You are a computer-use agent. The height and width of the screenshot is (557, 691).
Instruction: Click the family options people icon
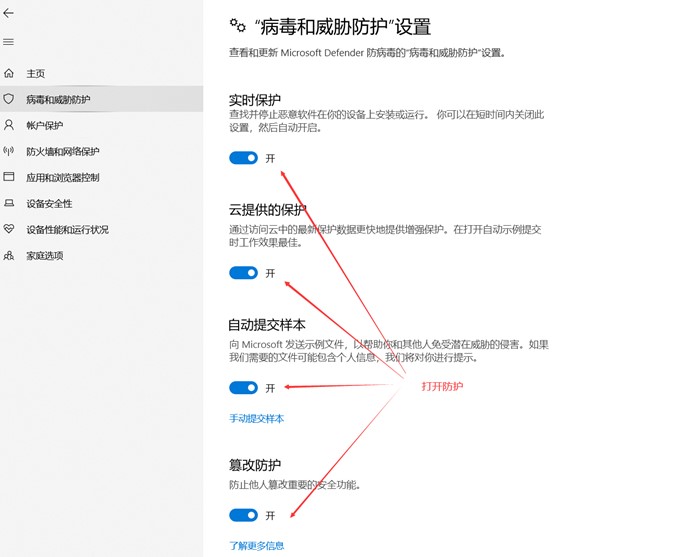[9, 256]
